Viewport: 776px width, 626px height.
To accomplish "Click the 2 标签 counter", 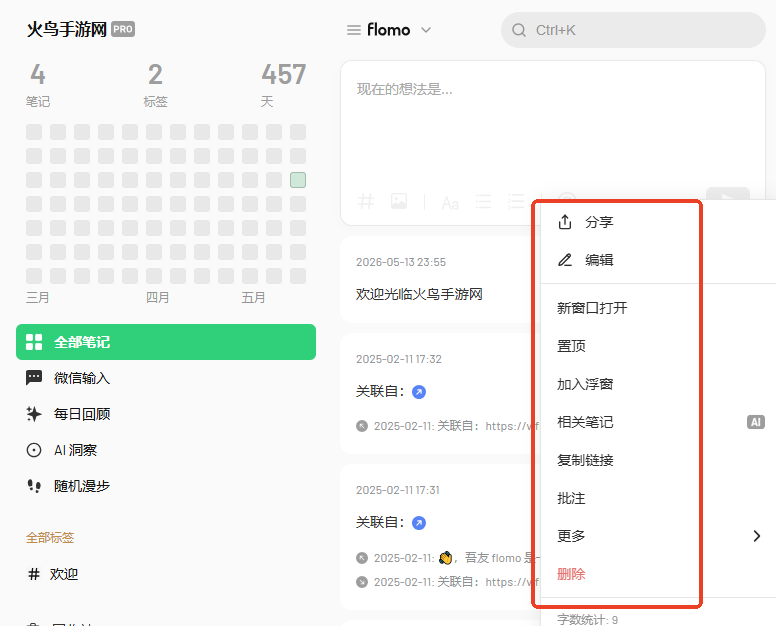I will [155, 85].
